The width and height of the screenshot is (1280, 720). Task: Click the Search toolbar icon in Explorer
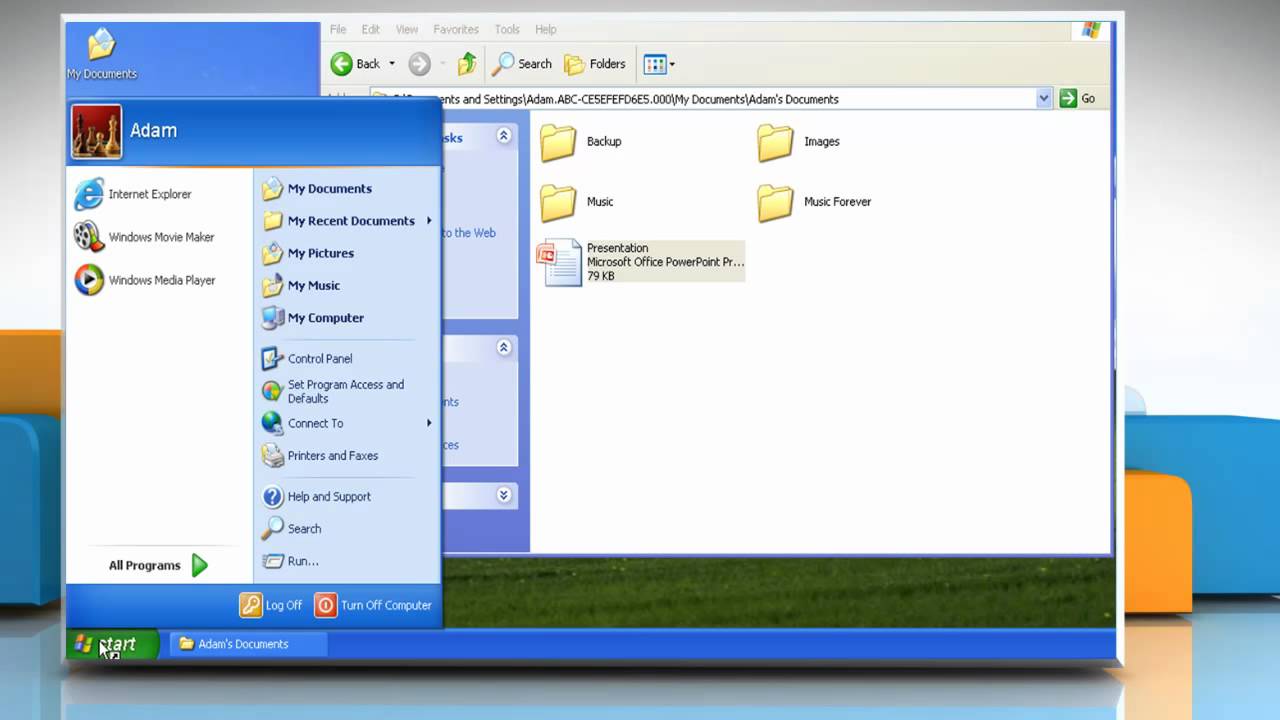click(x=521, y=63)
